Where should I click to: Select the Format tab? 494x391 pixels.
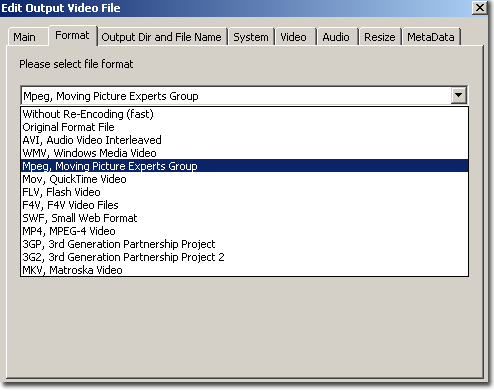pyautogui.click(x=73, y=35)
